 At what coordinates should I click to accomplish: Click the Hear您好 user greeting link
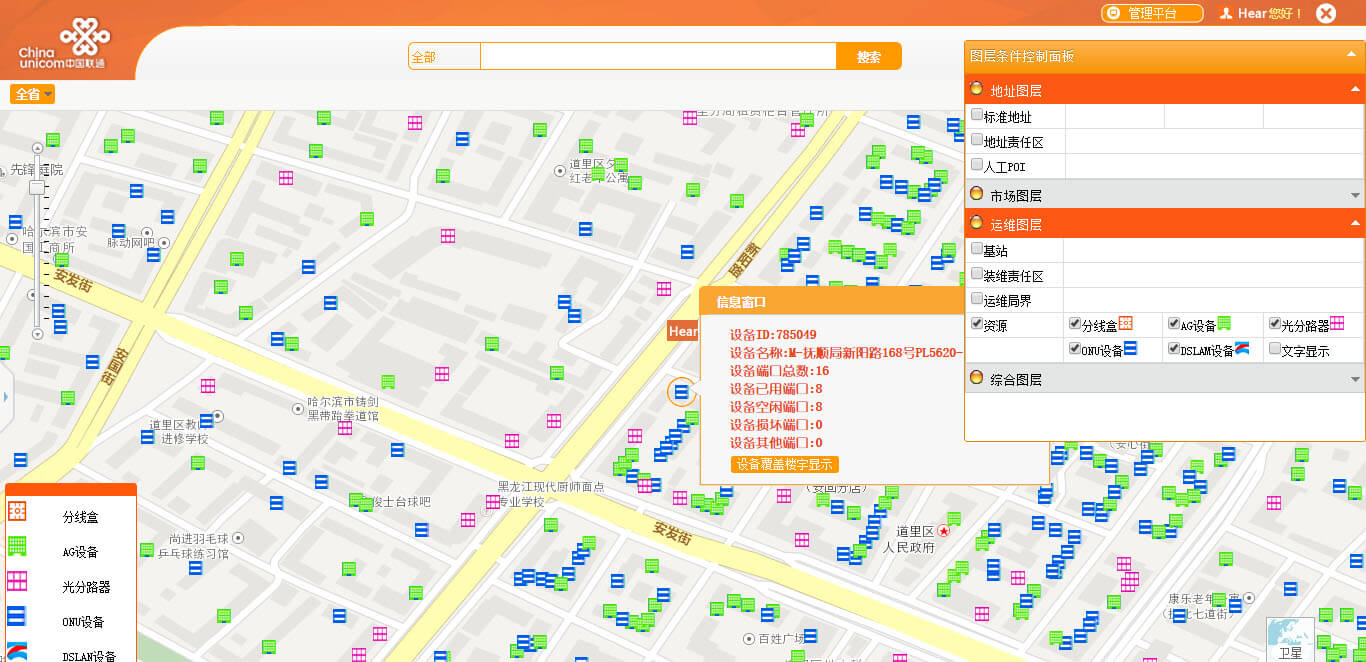pyautogui.click(x=1270, y=13)
